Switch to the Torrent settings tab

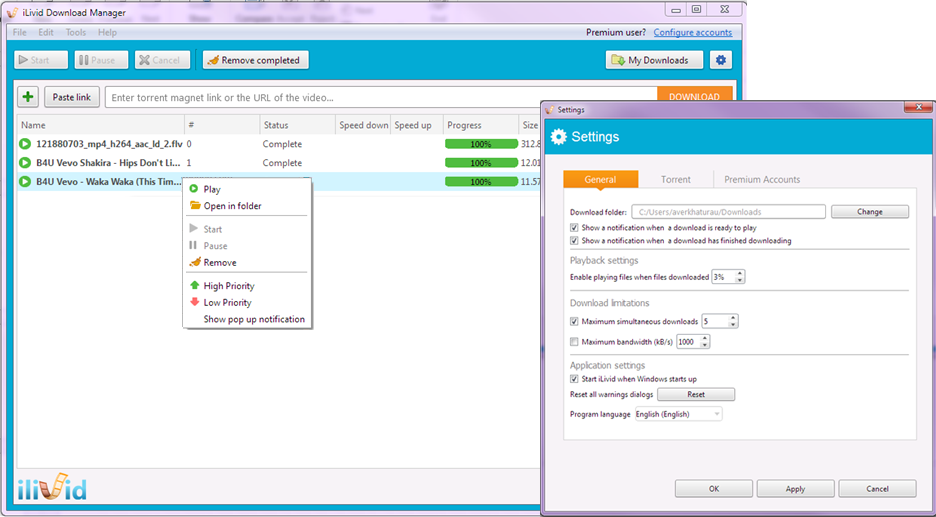[676, 179]
